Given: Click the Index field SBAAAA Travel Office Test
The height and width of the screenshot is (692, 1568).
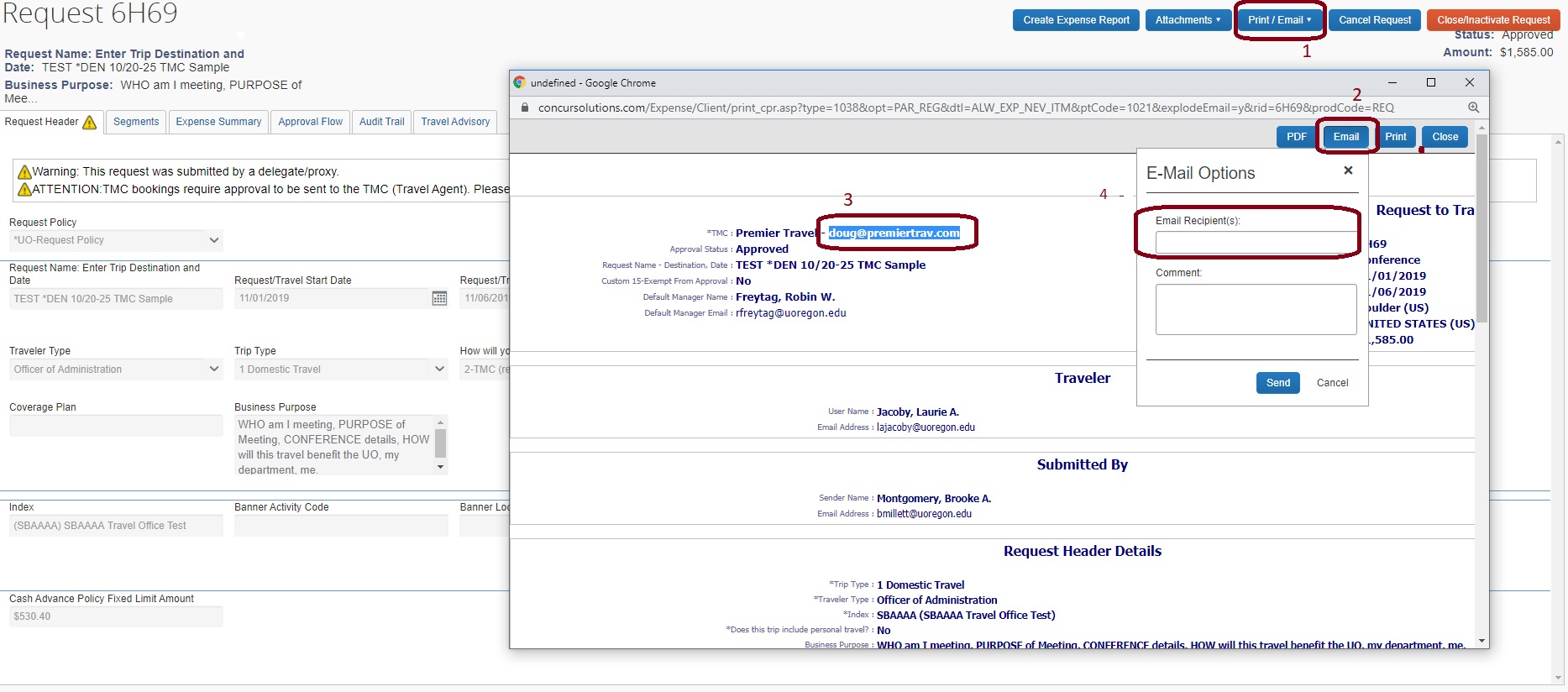Looking at the screenshot, I should (x=116, y=526).
